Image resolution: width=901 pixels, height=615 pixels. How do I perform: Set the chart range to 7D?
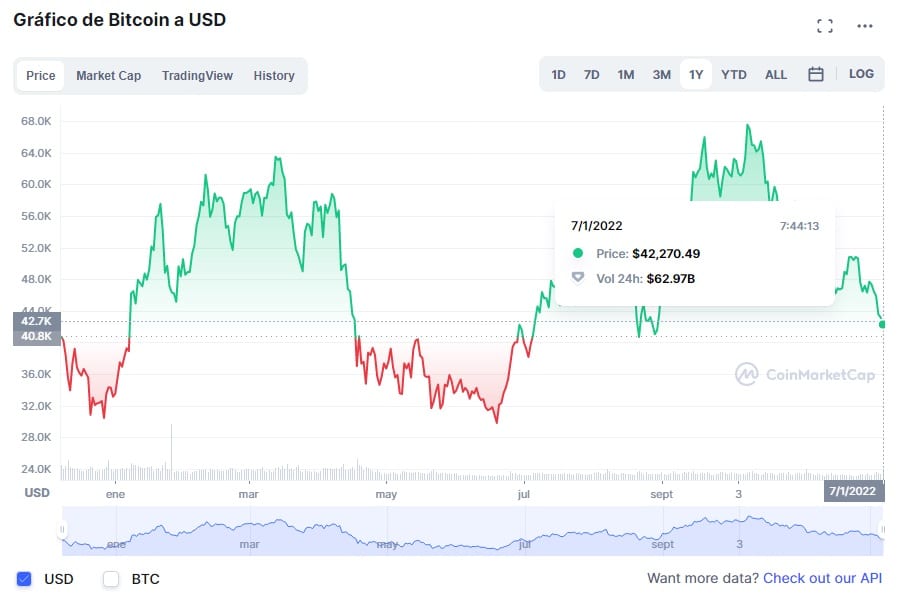tap(592, 75)
